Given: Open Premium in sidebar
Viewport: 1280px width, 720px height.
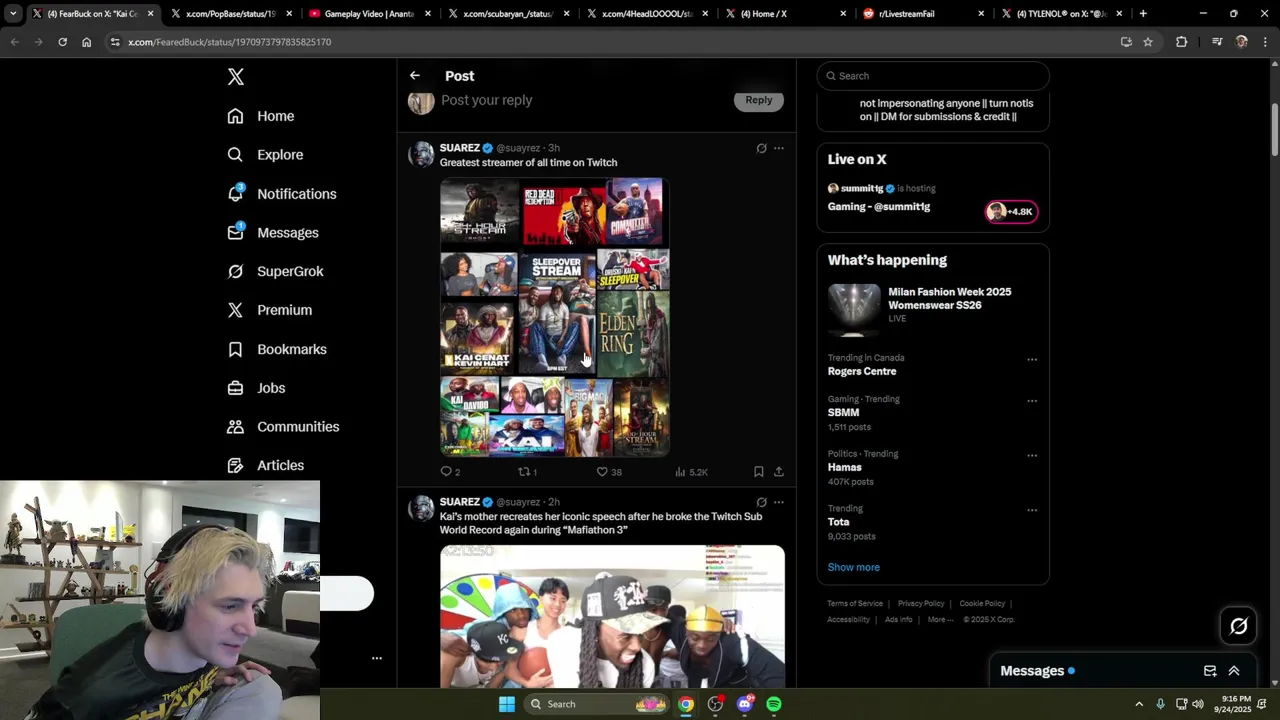Looking at the screenshot, I should pyautogui.click(x=270, y=310).
